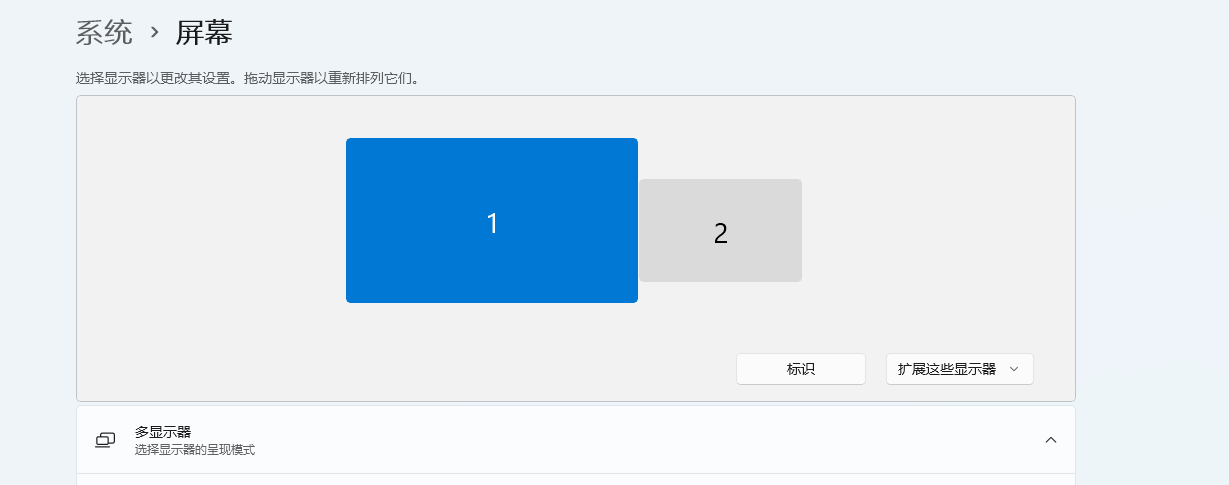Go back to 系统 via the breadcrumb
The height and width of the screenshot is (485, 1229).
104,32
